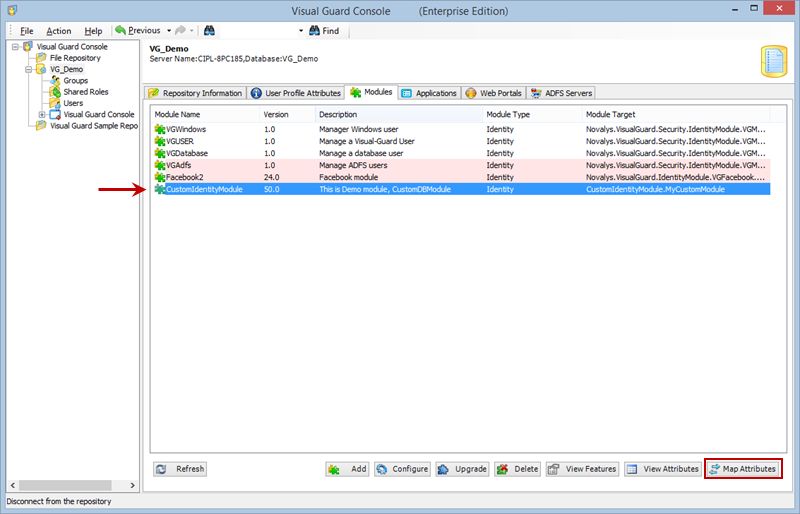Select the VGWindows module row

coord(462,129)
